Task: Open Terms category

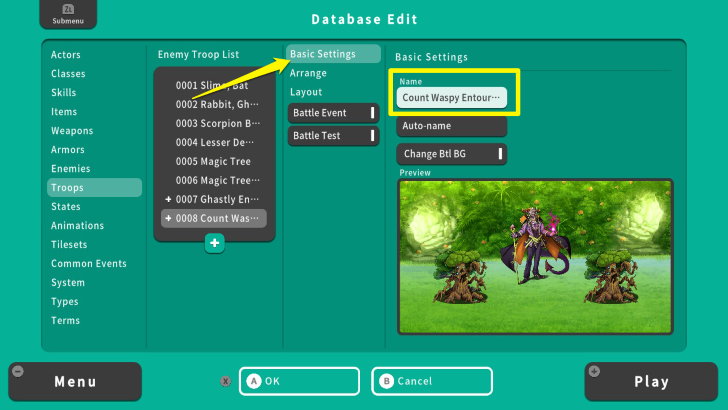Action: click(65, 321)
